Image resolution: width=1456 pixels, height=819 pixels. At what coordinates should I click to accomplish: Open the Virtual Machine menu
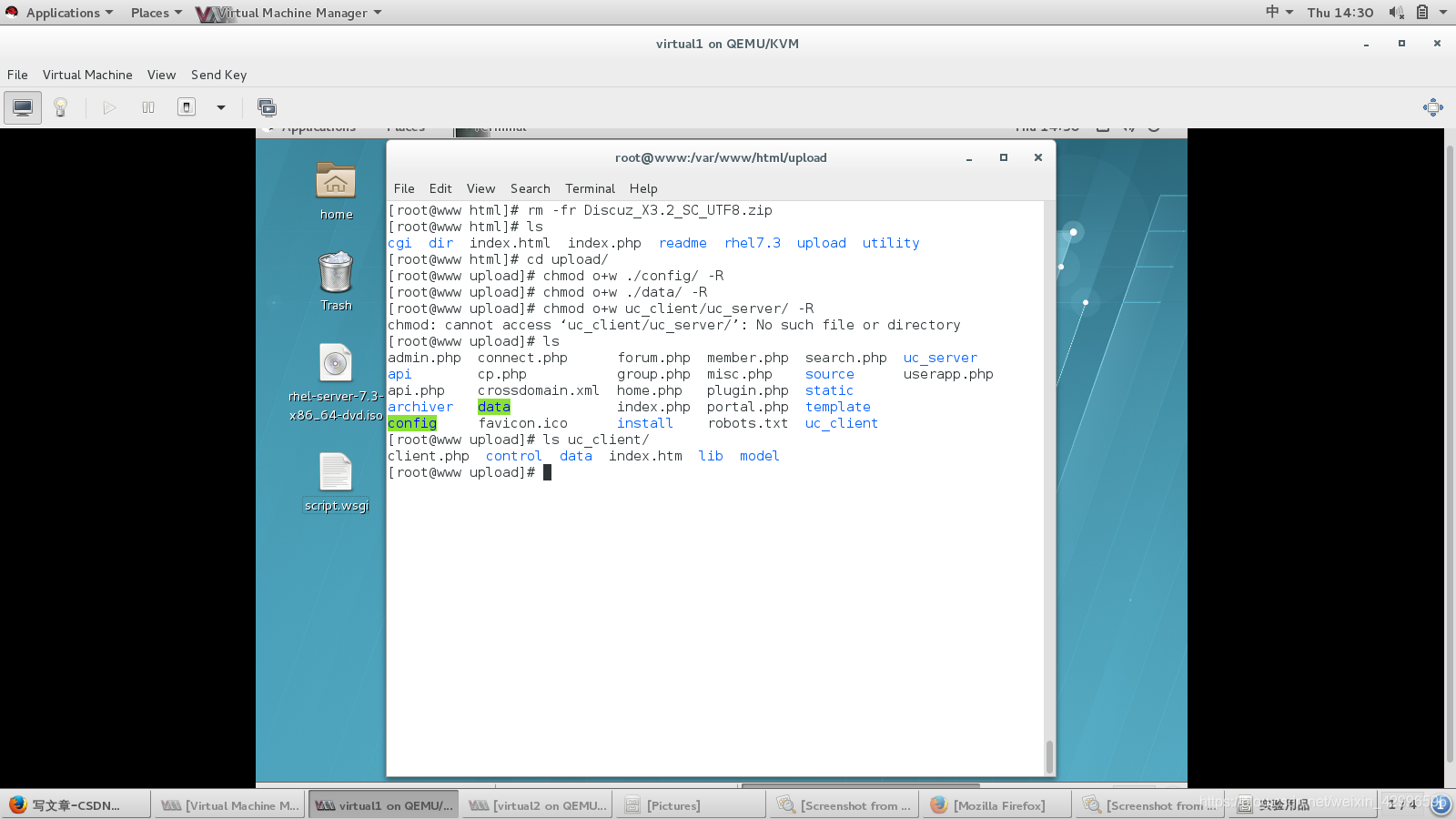[87, 75]
